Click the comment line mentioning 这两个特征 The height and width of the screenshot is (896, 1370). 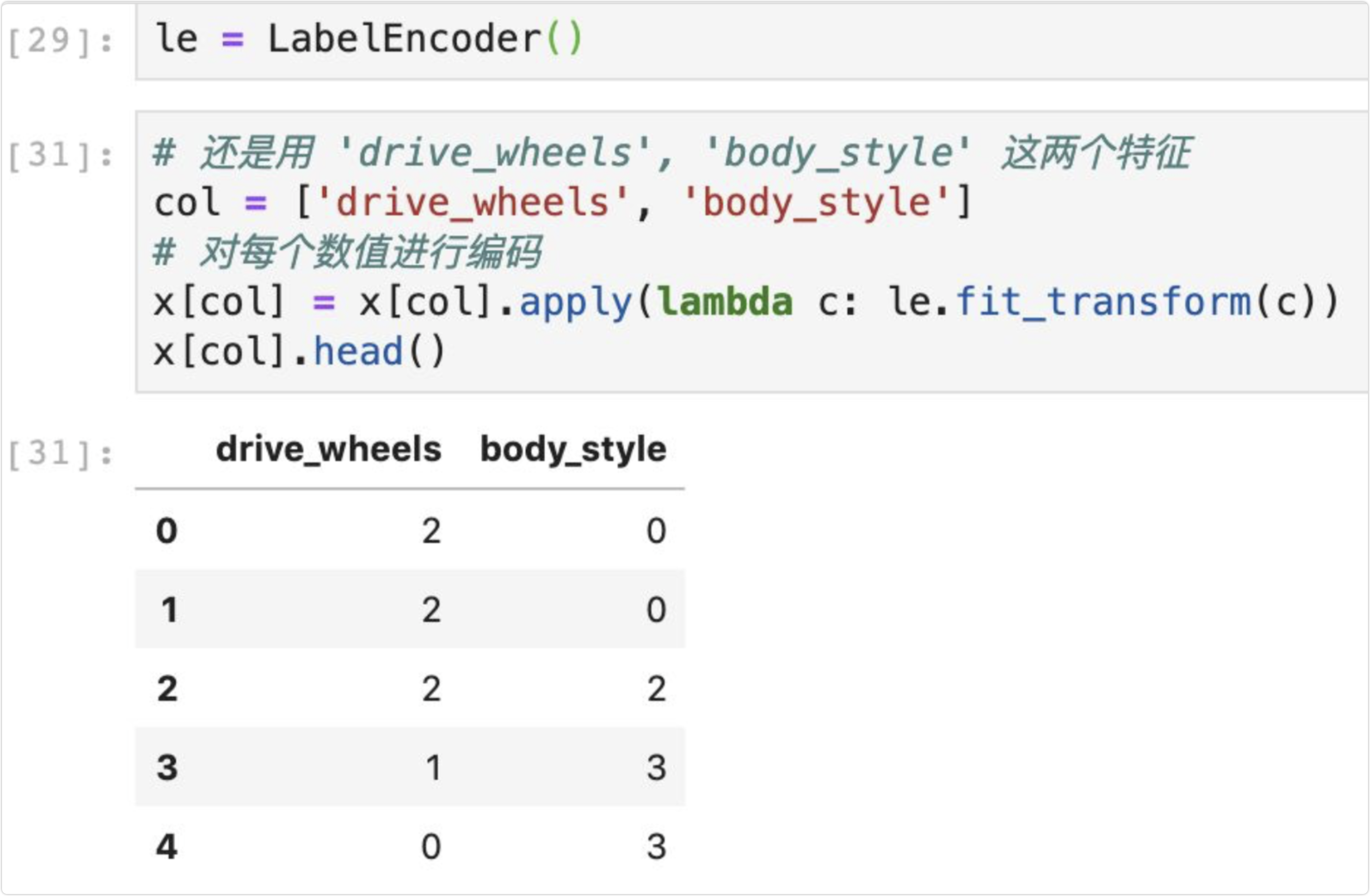(x=672, y=153)
